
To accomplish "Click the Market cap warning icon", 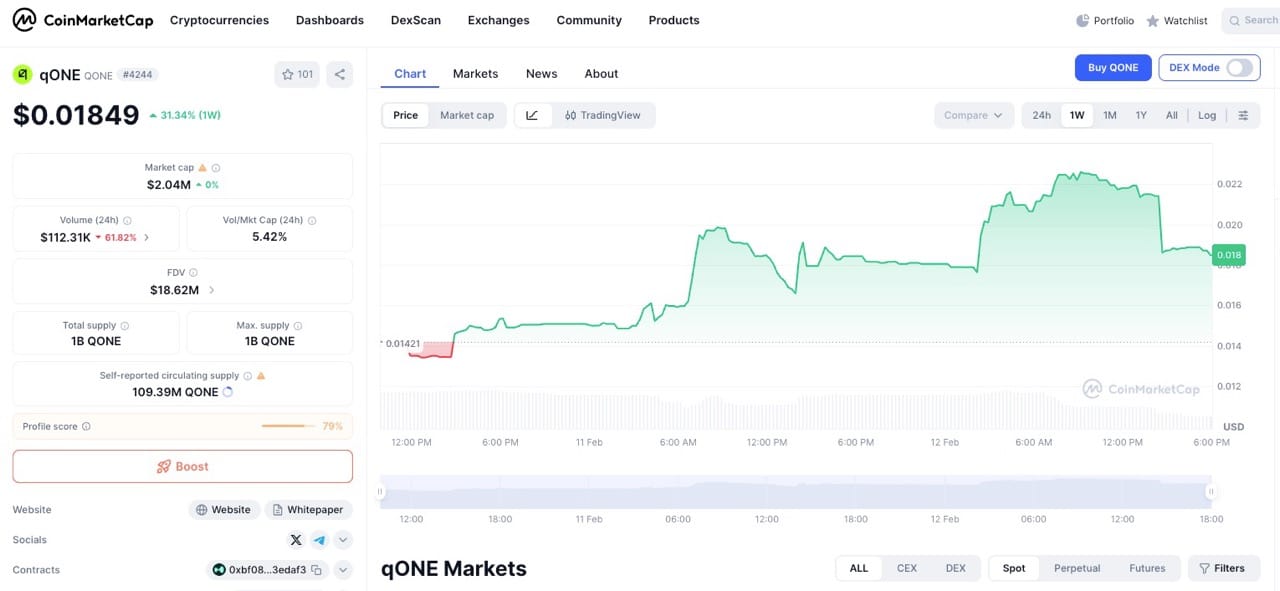I will pyautogui.click(x=203, y=168).
